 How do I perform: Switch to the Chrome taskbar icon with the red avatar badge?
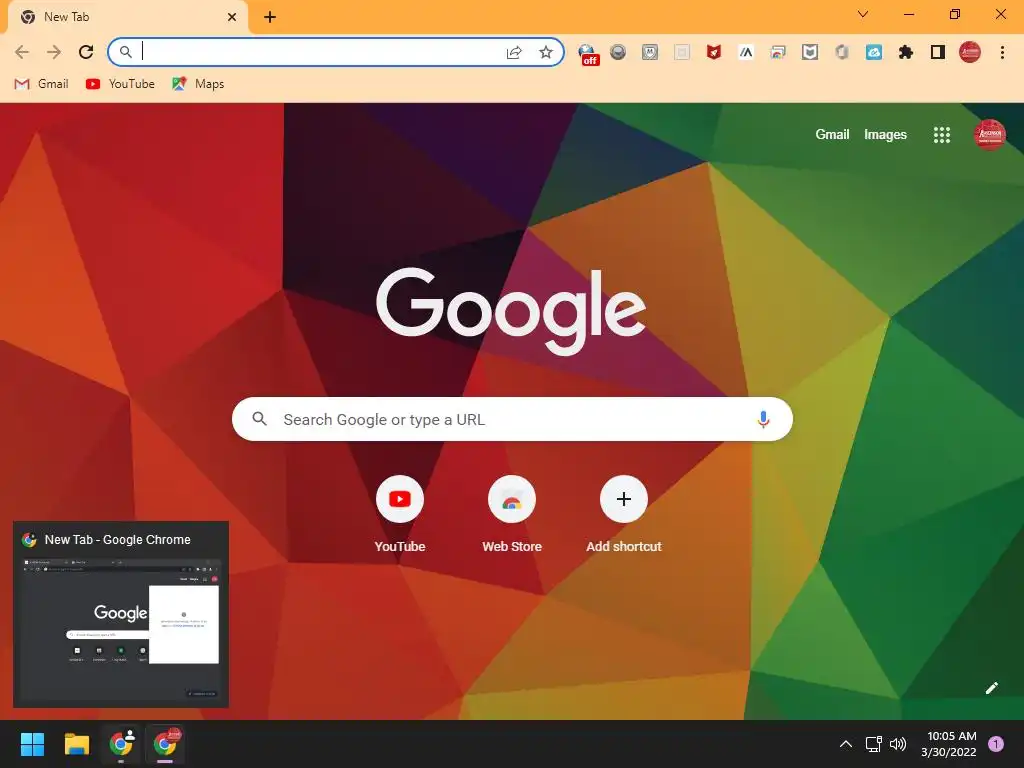[165, 744]
